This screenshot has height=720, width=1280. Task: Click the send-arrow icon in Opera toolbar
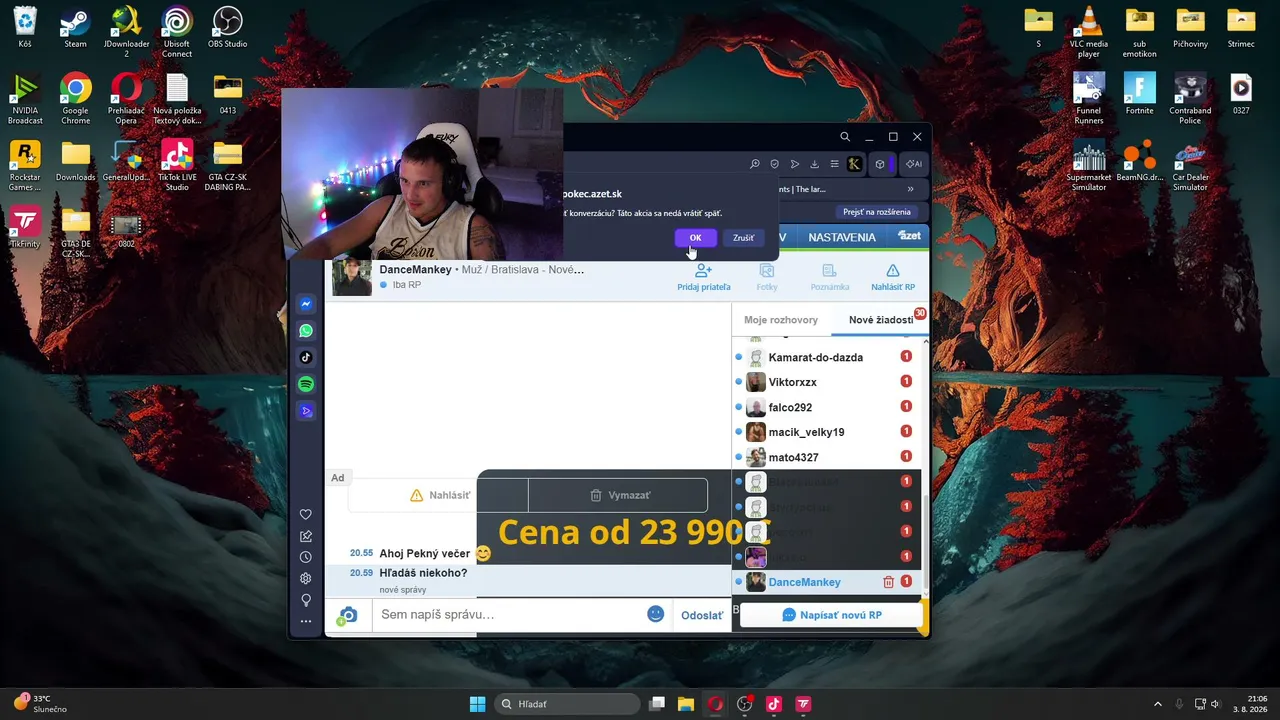795,164
